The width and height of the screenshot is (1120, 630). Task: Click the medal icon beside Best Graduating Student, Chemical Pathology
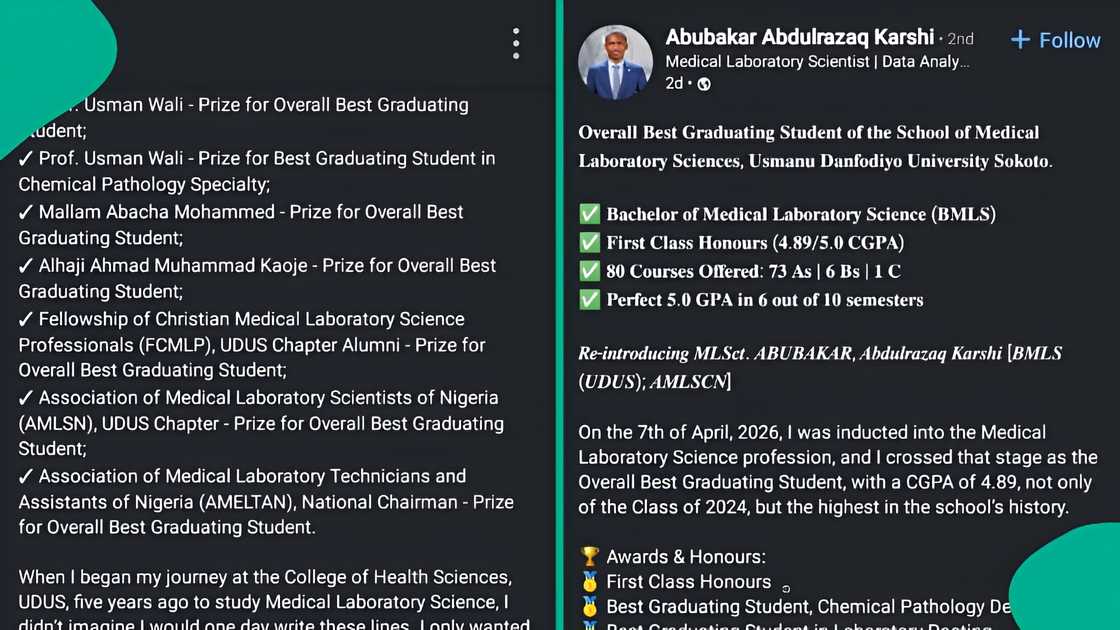tap(589, 606)
